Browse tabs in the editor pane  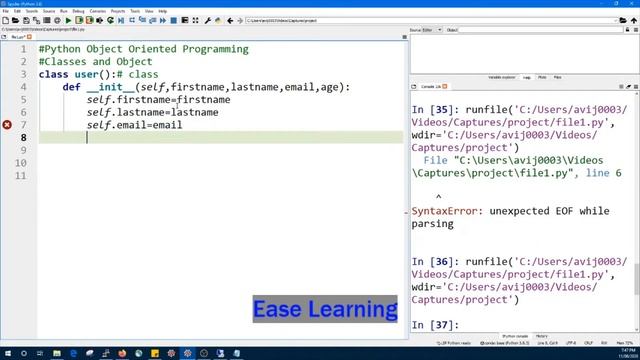coord(4,37)
